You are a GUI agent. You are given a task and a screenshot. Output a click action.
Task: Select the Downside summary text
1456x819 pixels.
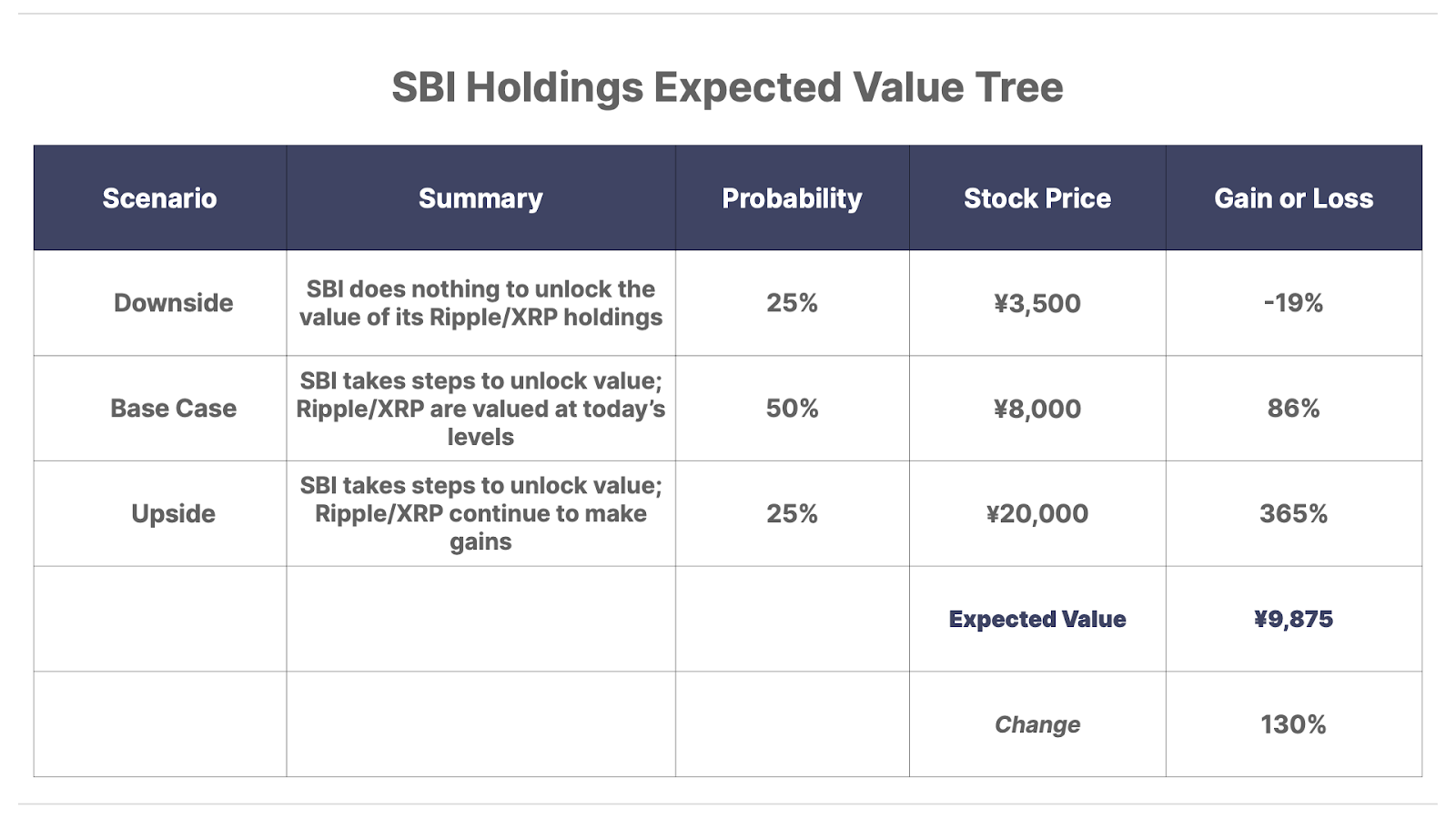pyautogui.click(x=480, y=303)
